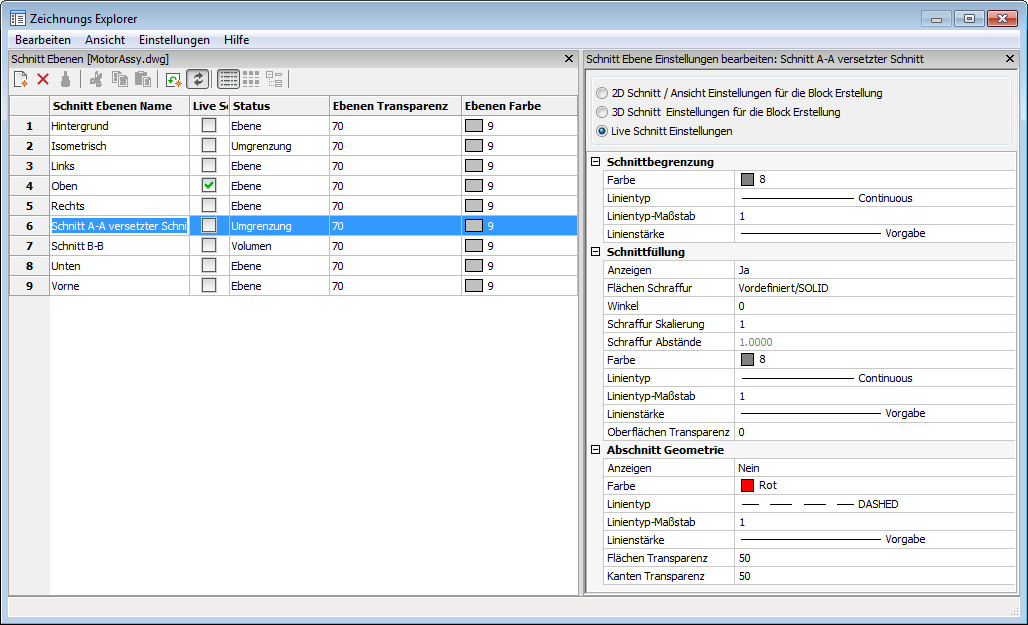Open the Bearbeiten menu
Screen dimensions: 1028x625
pyautogui.click(x=43, y=40)
